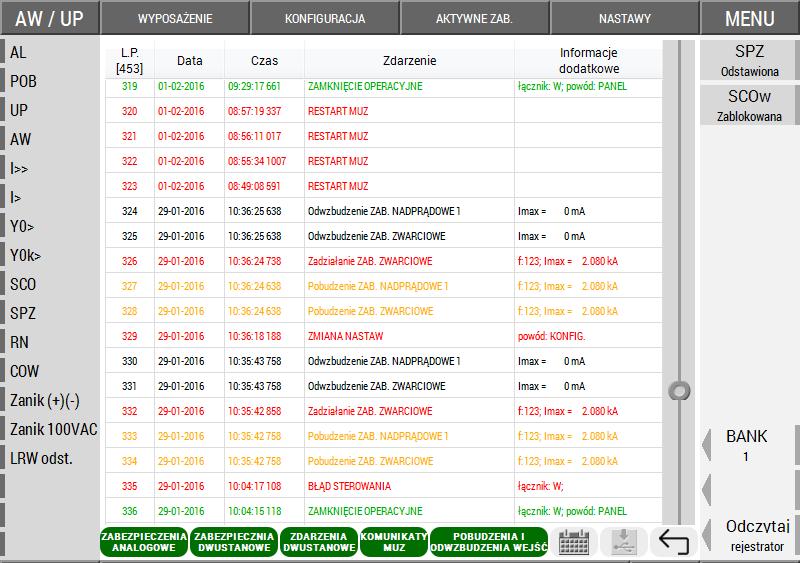The width and height of the screenshot is (800, 563).
Task: Click the Czas column header
Action: (x=264, y=60)
